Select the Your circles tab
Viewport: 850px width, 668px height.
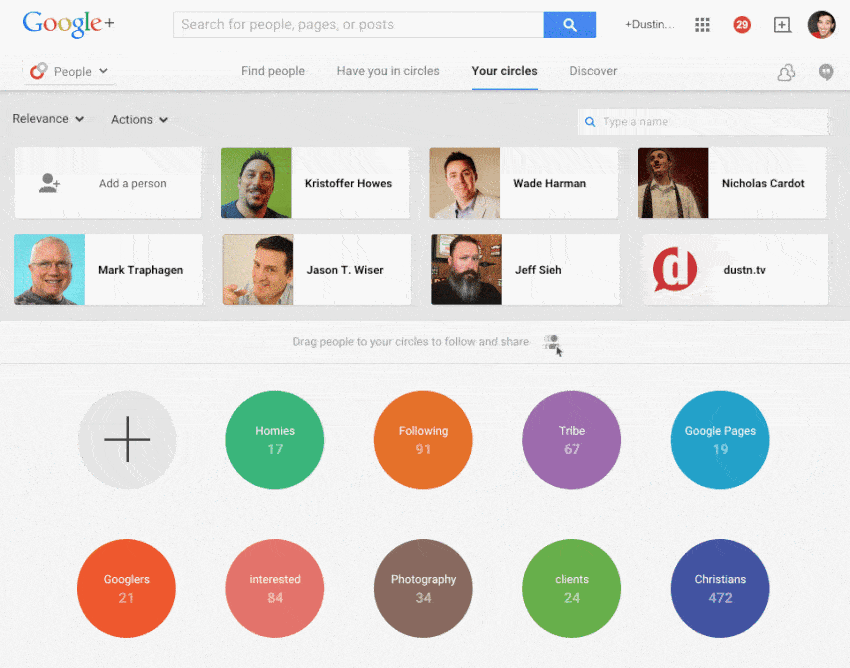[504, 71]
